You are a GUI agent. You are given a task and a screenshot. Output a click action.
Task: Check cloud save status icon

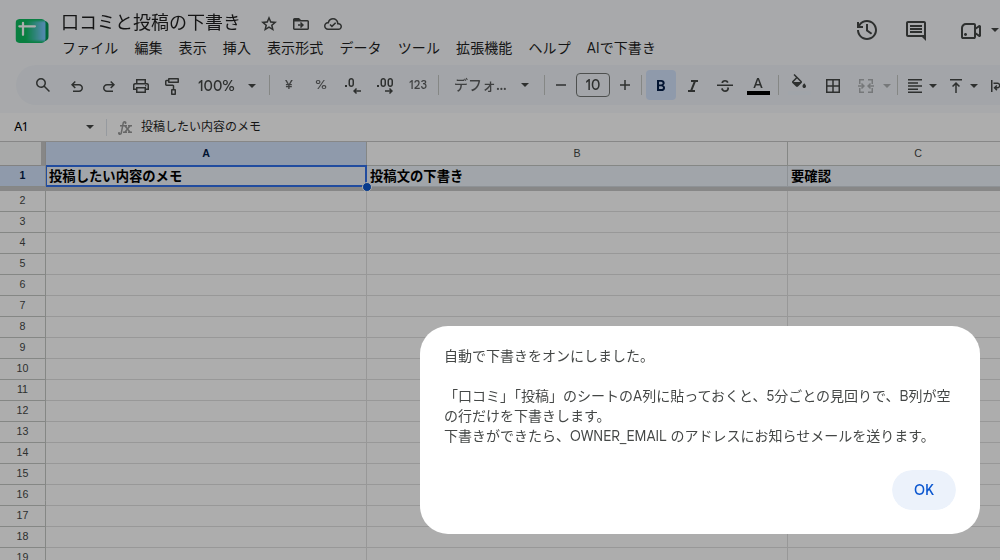(x=332, y=24)
